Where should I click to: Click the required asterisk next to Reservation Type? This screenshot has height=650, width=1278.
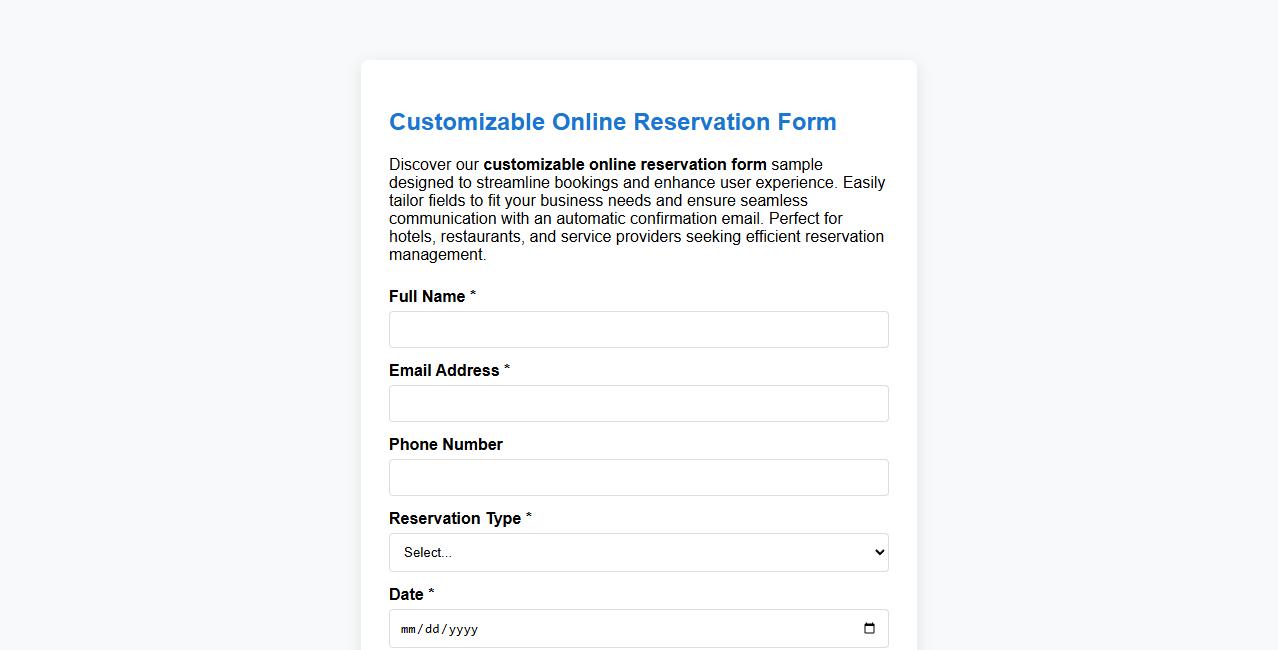click(x=528, y=515)
